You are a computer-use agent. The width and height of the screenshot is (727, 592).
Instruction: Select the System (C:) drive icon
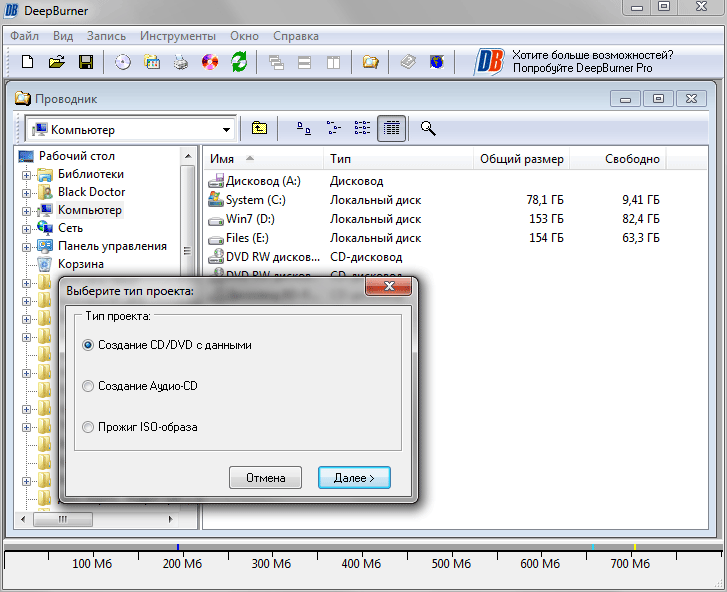pos(216,199)
